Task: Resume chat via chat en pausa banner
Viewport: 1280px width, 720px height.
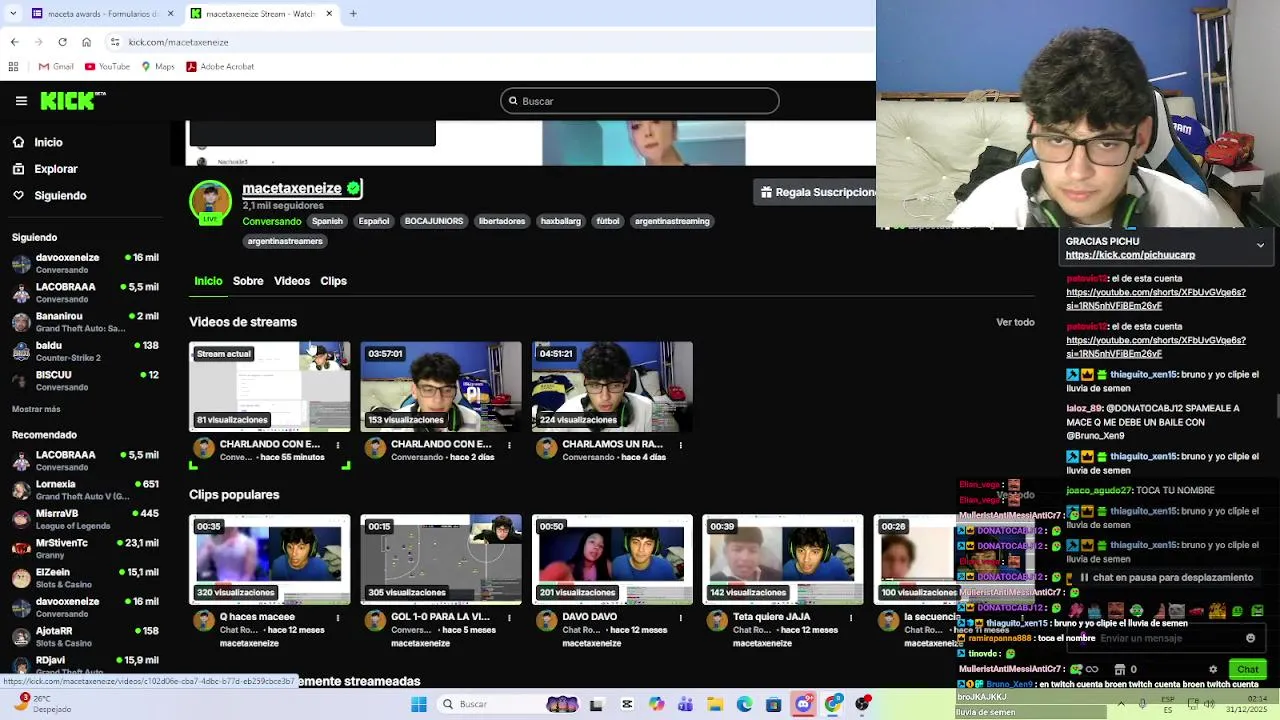Action: [1165, 578]
